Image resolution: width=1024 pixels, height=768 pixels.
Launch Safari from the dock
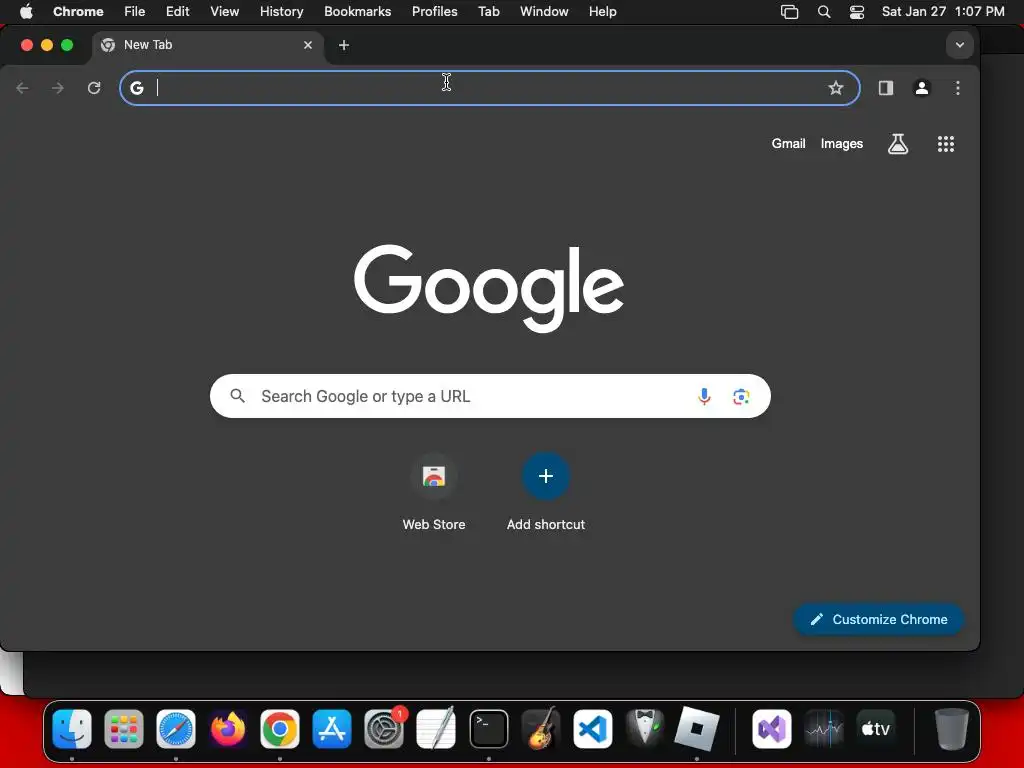(x=176, y=729)
